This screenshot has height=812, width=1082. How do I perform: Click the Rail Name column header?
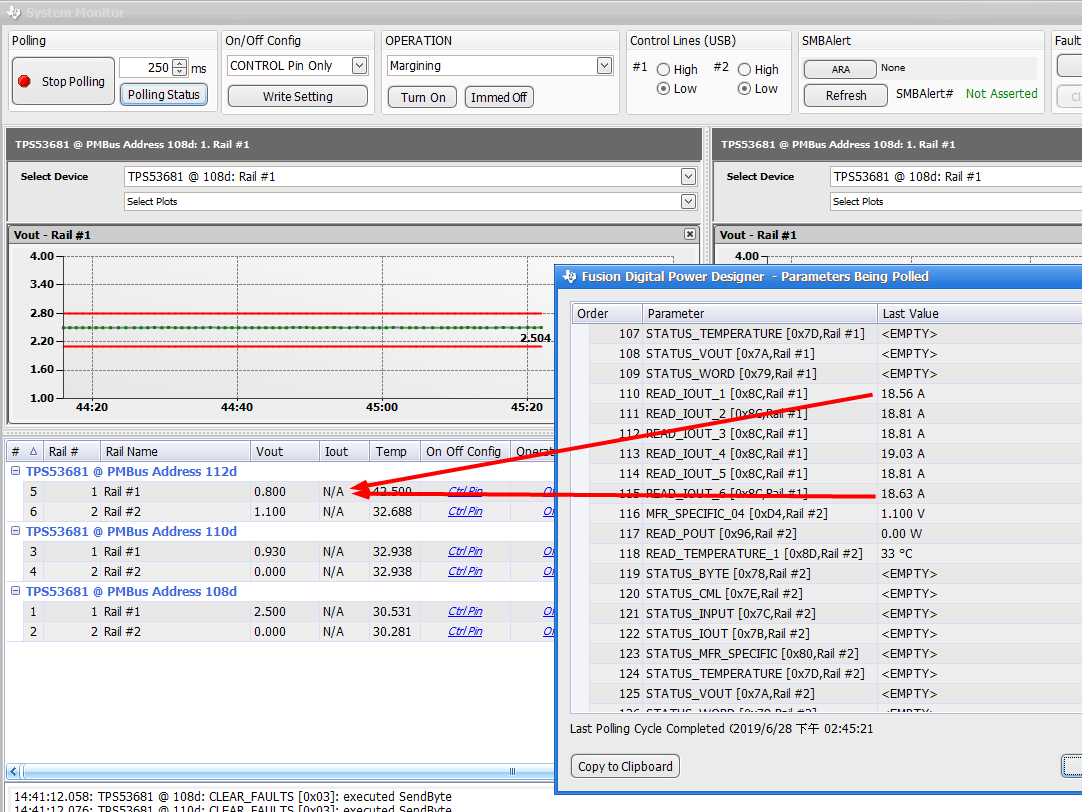pos(175,451)
